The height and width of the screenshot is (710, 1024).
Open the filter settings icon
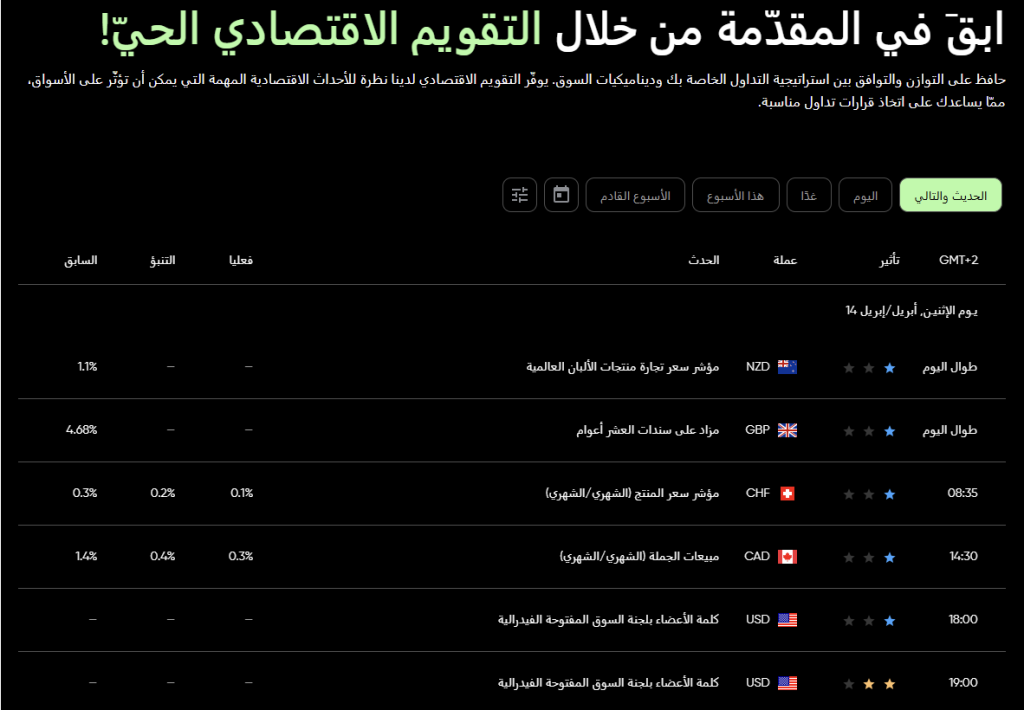click(x=519, y=195)
